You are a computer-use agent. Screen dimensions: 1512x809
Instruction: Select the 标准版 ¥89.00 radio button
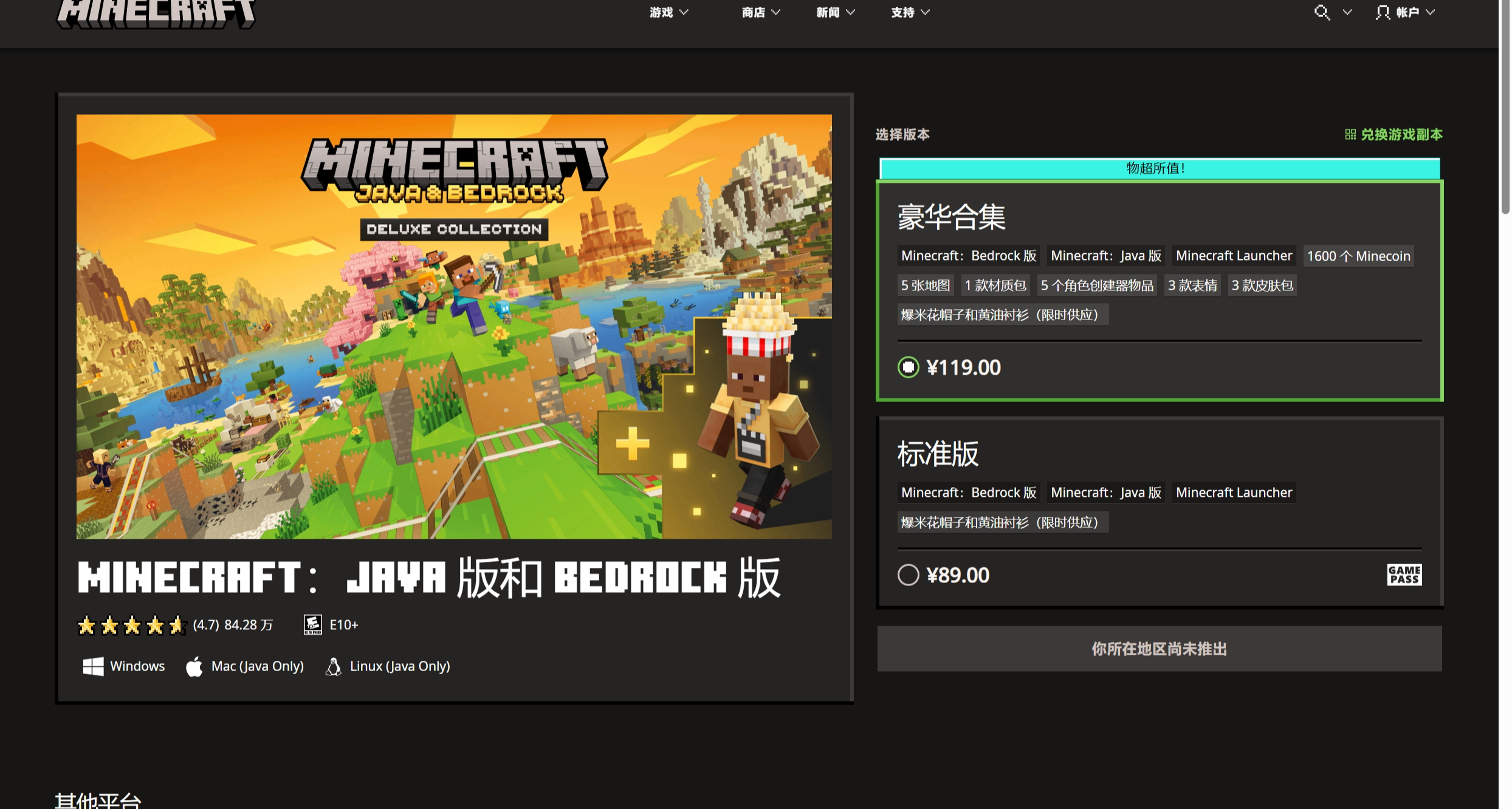pyautogui.click(x=909, y=575)
